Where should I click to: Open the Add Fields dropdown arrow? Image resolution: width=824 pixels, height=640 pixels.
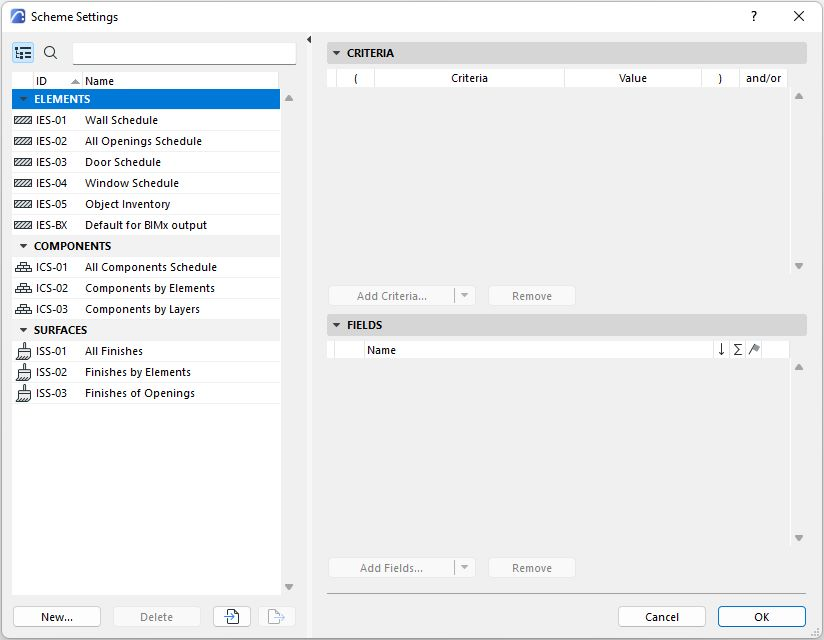coord(465,567)
